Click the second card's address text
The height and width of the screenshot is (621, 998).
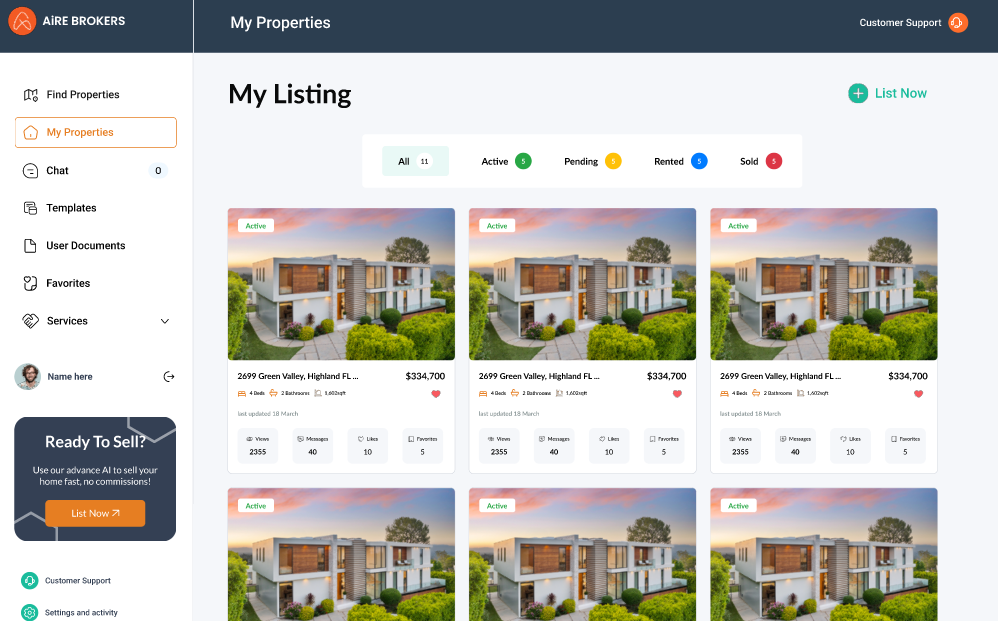(x=539, y=377)
